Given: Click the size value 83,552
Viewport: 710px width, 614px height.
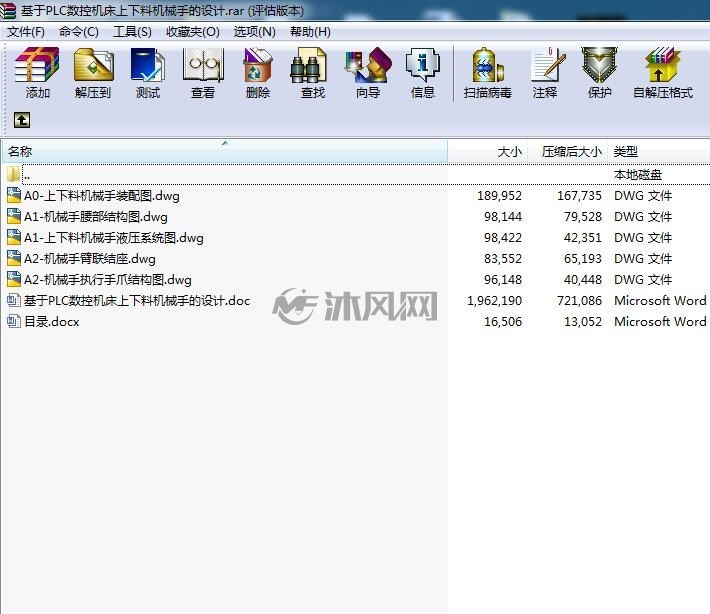Looking at the screenshot, I should coord(503,259).
